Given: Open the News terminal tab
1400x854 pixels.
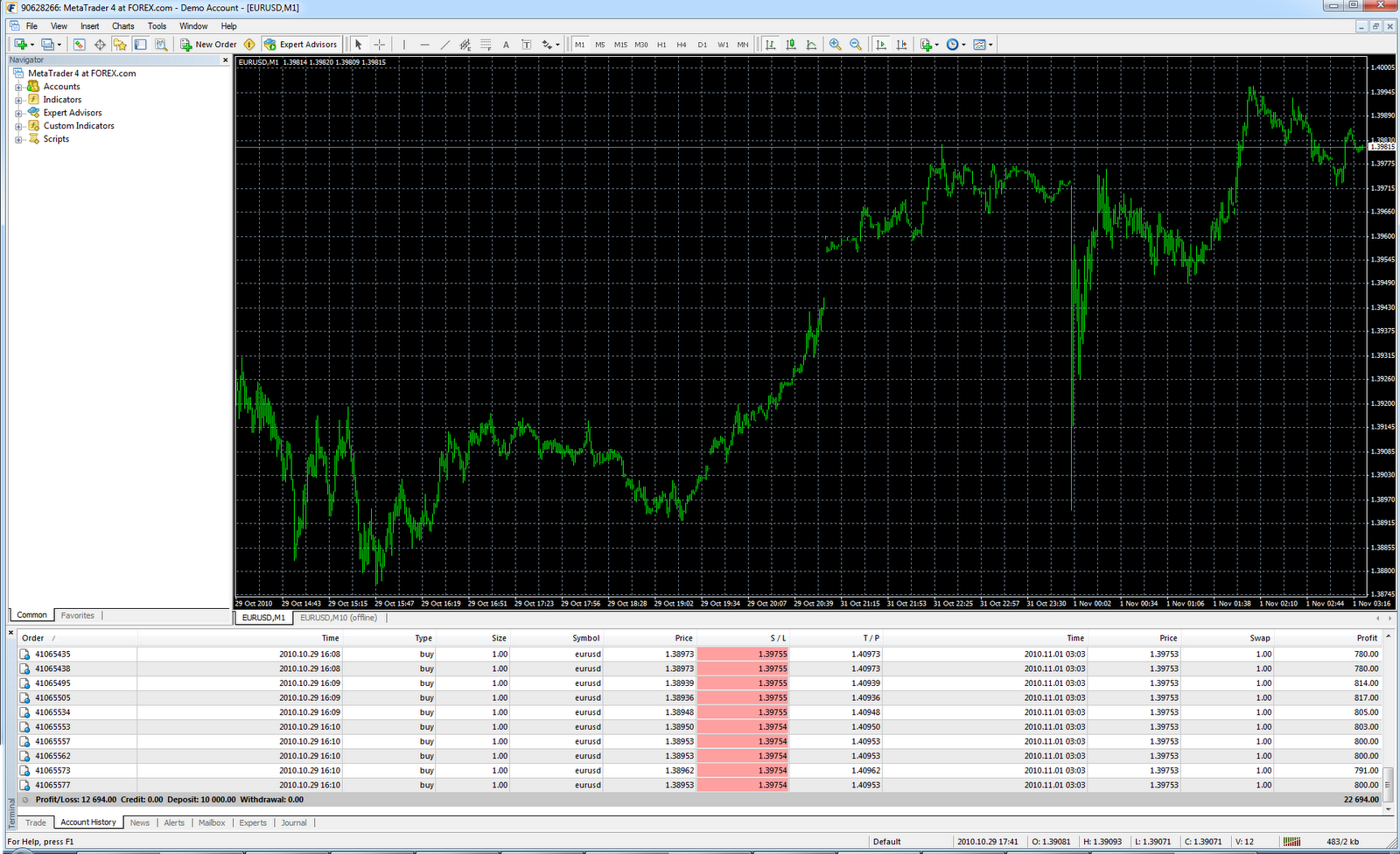Looking at the screenshot, I should point(140,822).
